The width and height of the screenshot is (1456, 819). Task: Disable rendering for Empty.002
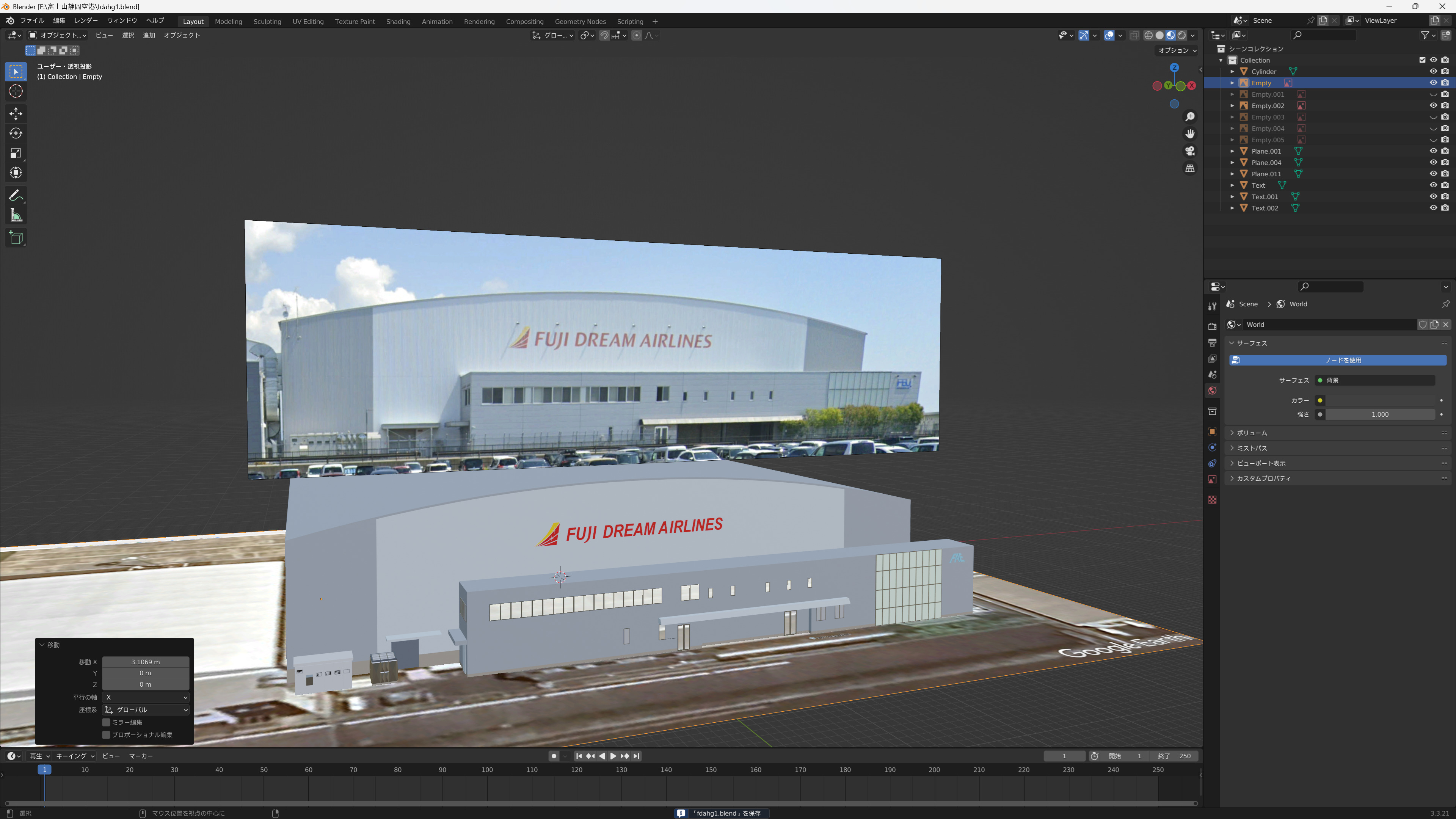(x=1445, y=106)
